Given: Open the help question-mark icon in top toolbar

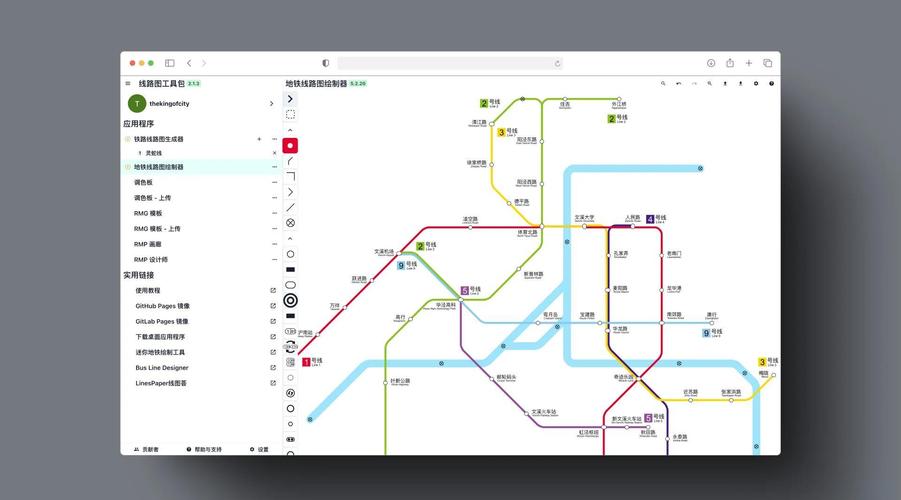Looking at the screenshot, I should coord(772,83).
